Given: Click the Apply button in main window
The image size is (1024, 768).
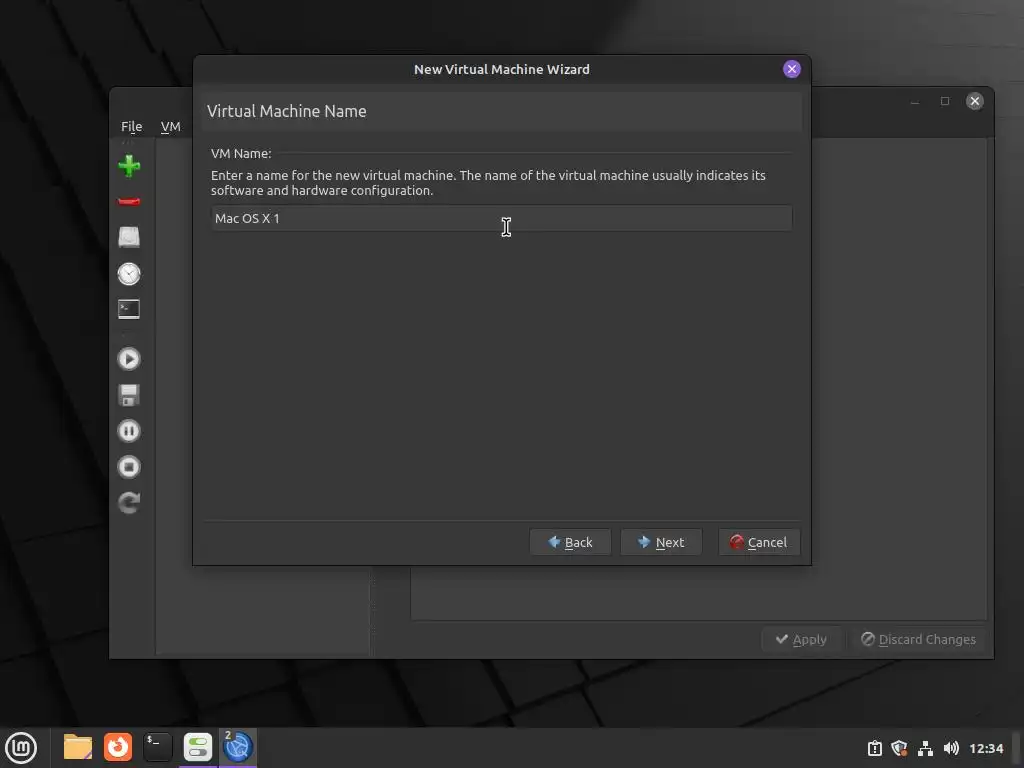Looking at the screenshot, I should [801, 639].
